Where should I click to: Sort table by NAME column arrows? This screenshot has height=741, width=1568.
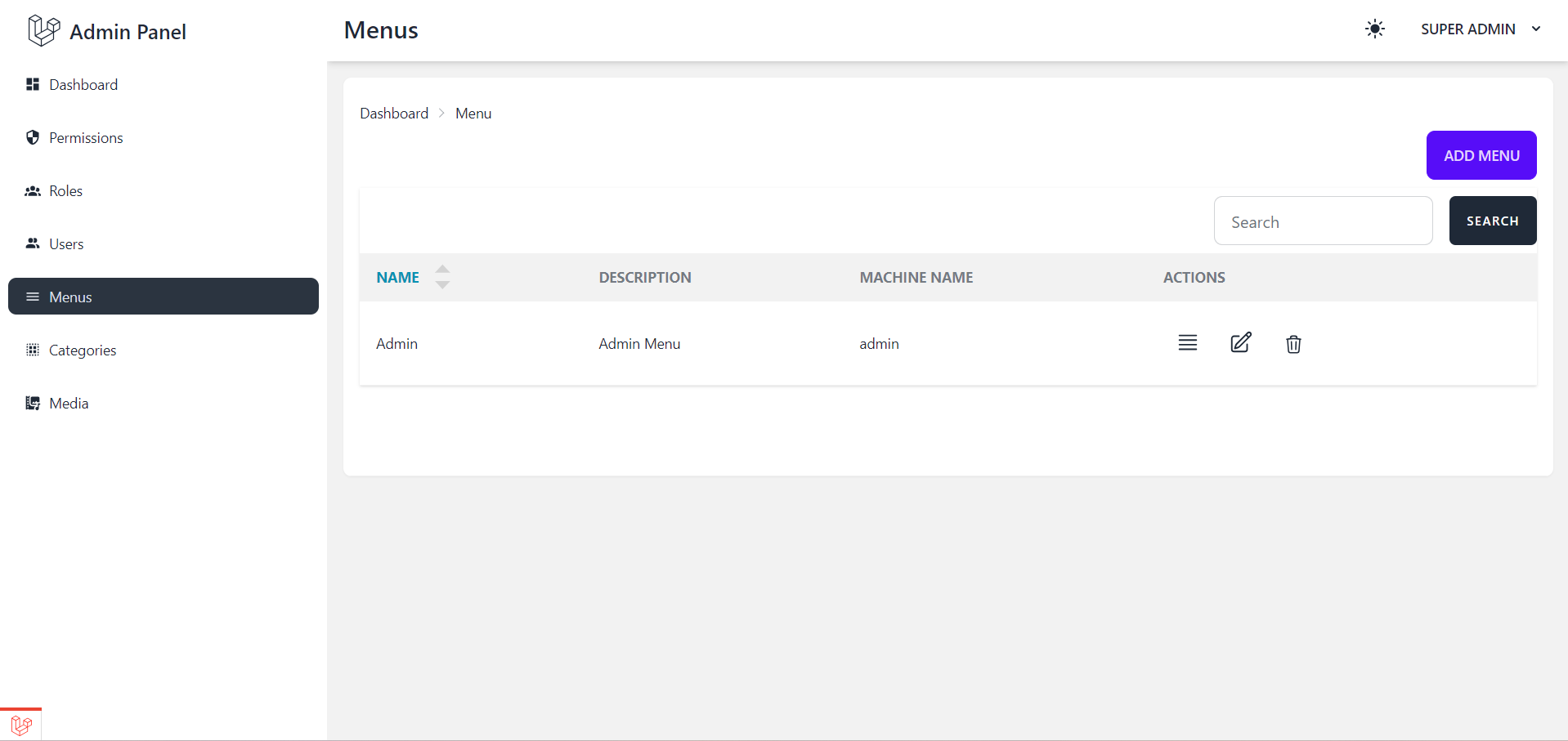pos(442,277)
